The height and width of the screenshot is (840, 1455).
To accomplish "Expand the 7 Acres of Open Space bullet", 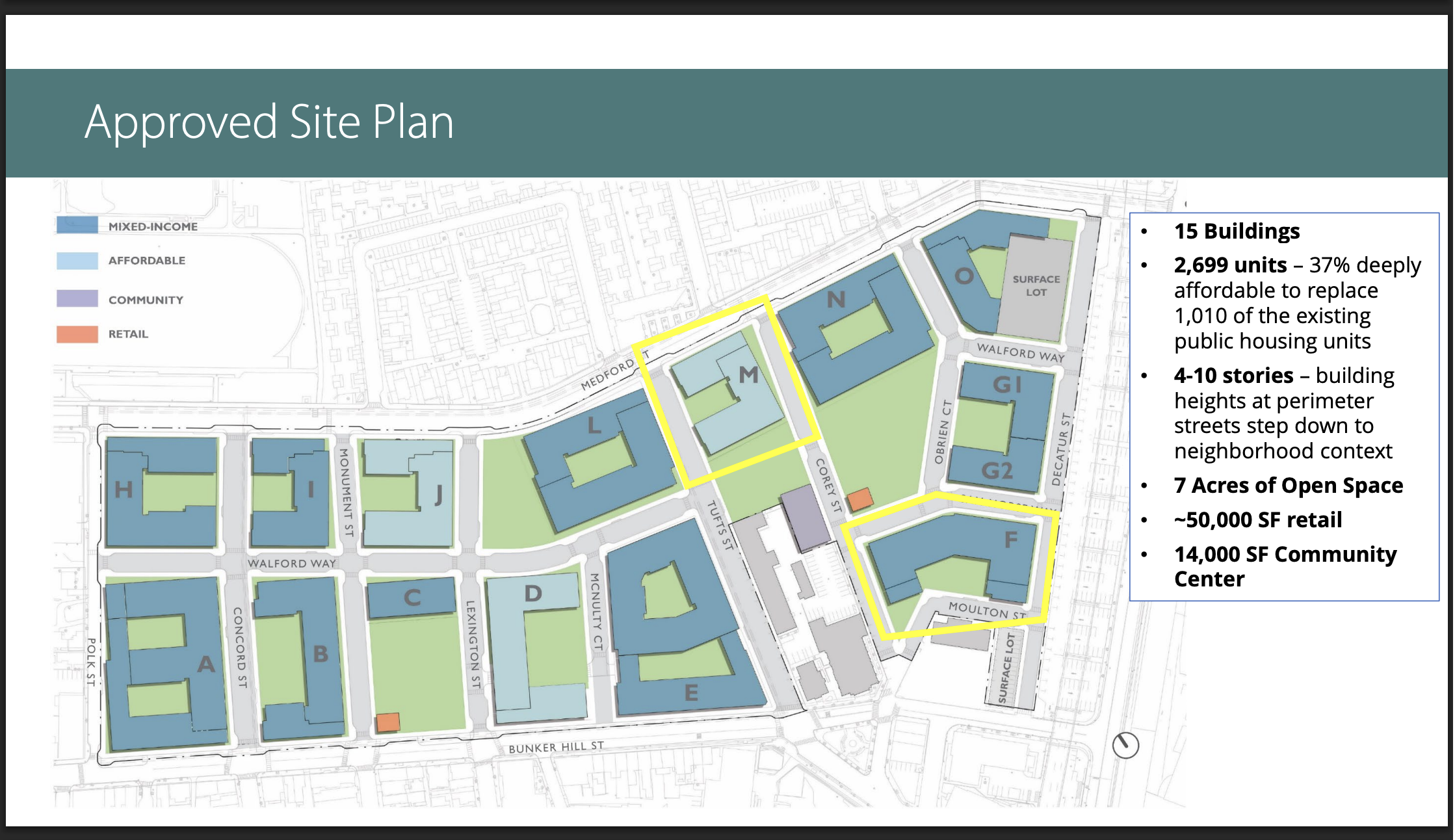I will (x=1288, y=485).
